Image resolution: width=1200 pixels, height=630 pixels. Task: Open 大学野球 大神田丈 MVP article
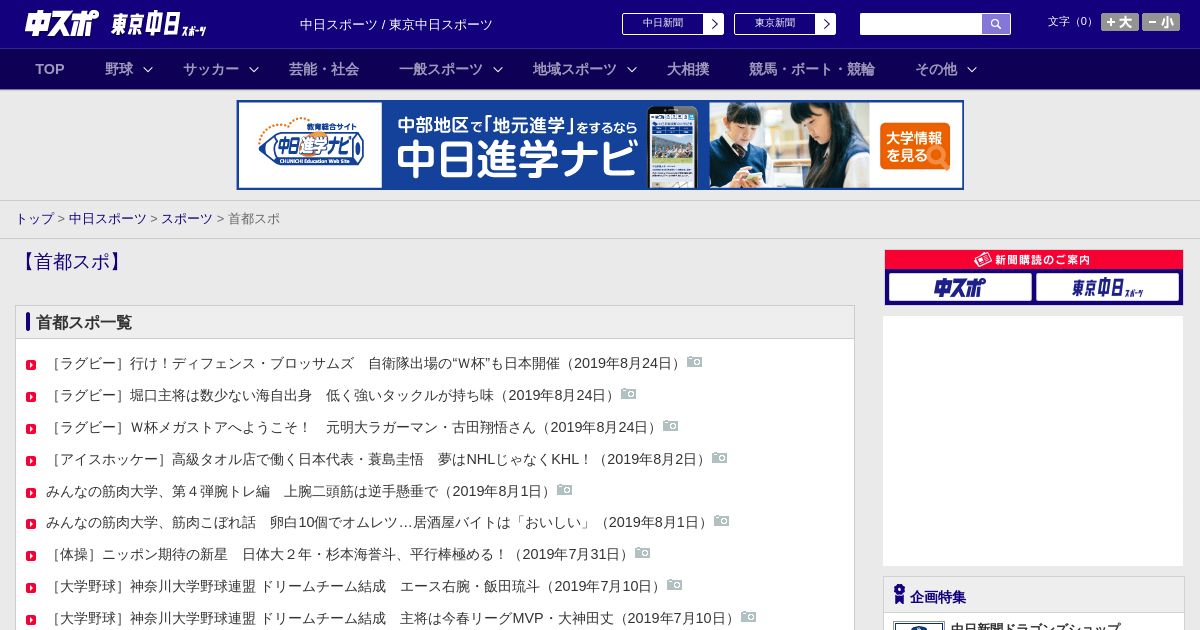(x=393, y=618)
